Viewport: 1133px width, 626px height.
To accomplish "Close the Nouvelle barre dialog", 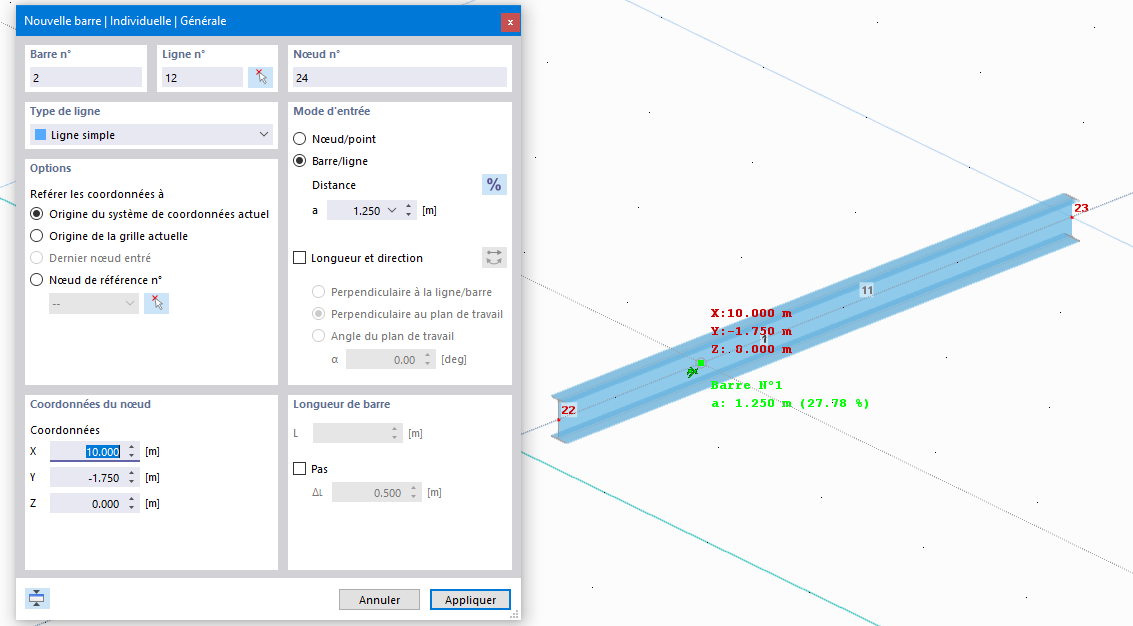I will (x=510, y=22).
